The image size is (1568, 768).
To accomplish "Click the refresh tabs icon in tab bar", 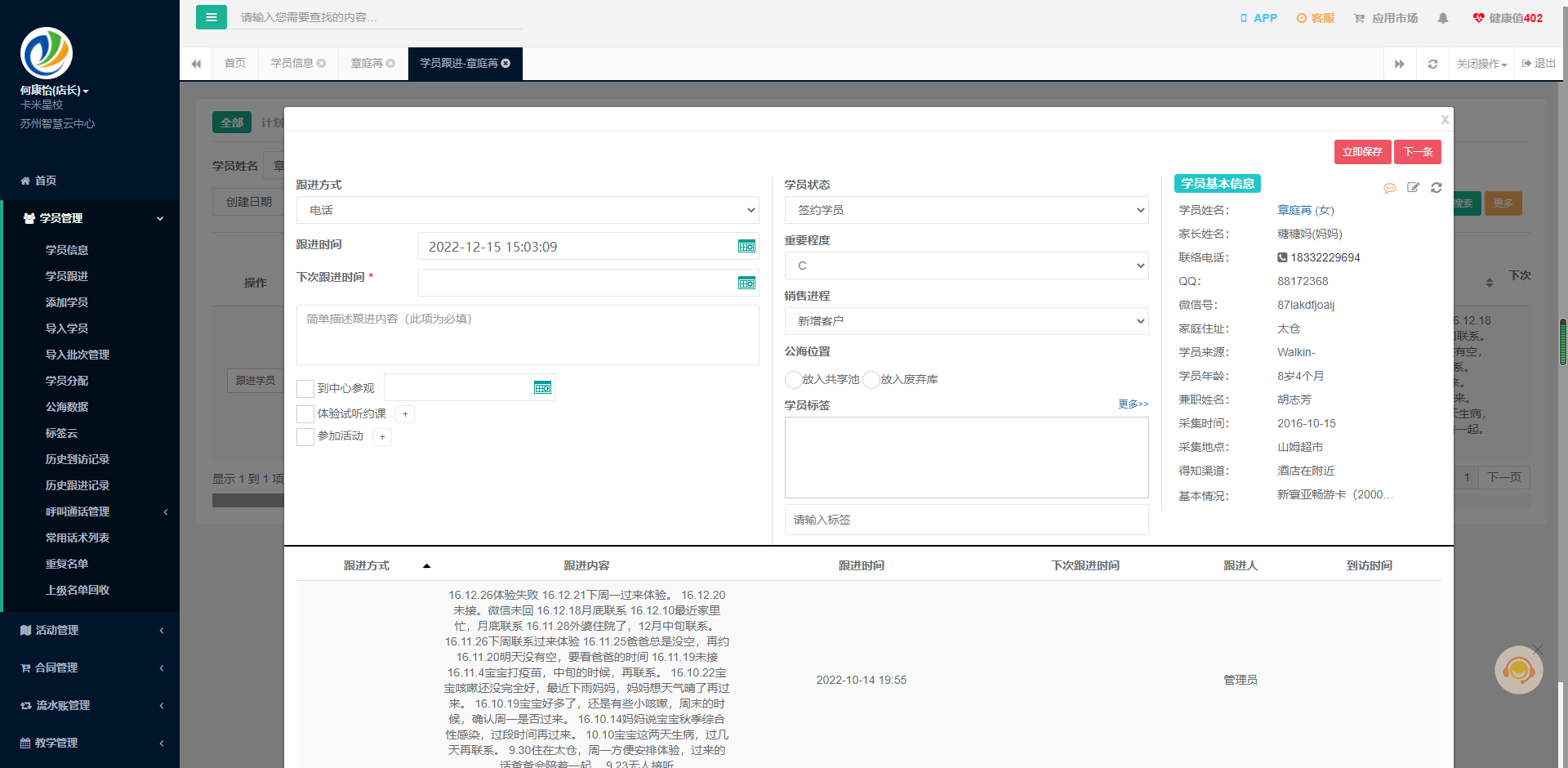I will click(1432, 64).
